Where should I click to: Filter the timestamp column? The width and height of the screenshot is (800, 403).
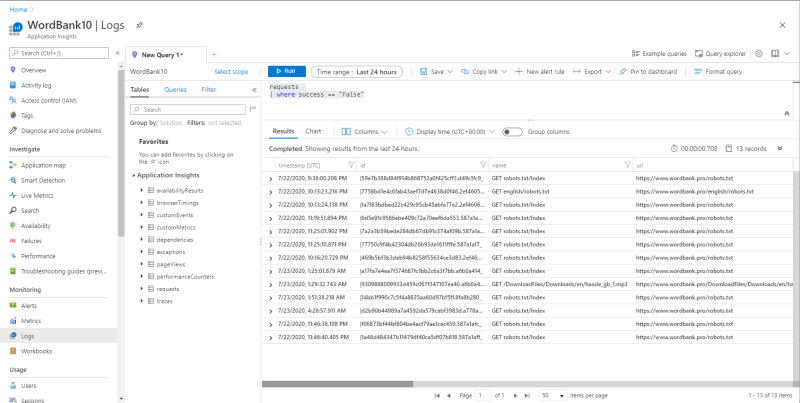[x=351, y=165]
